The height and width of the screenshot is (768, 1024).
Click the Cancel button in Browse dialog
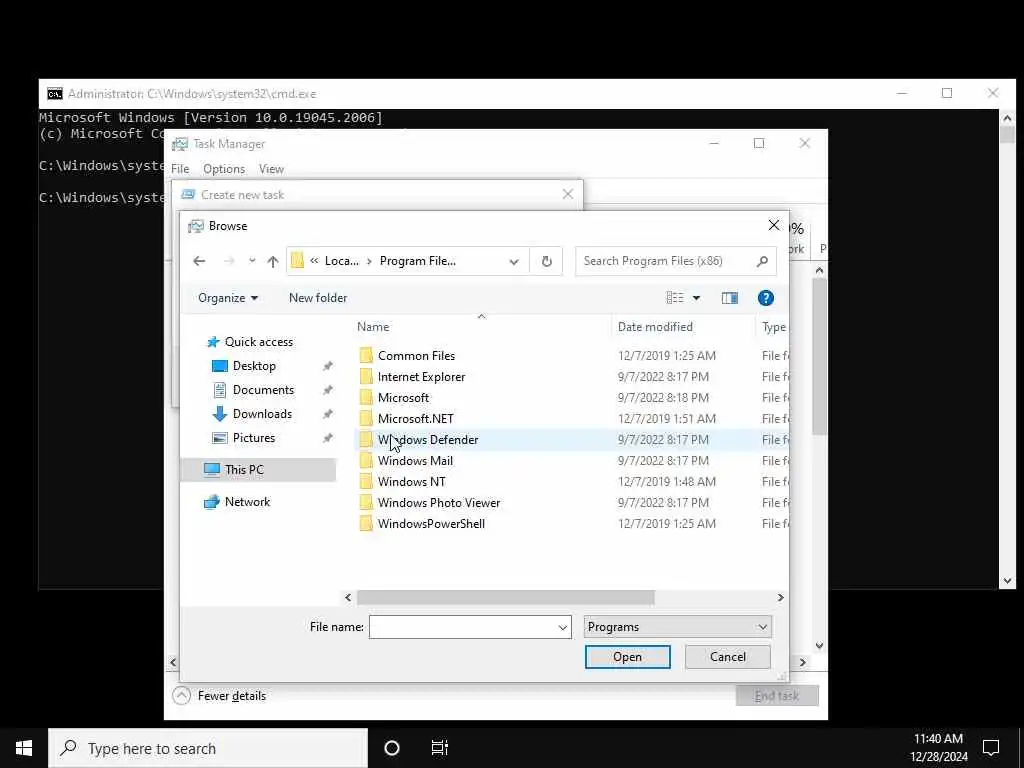coord(728,657)
